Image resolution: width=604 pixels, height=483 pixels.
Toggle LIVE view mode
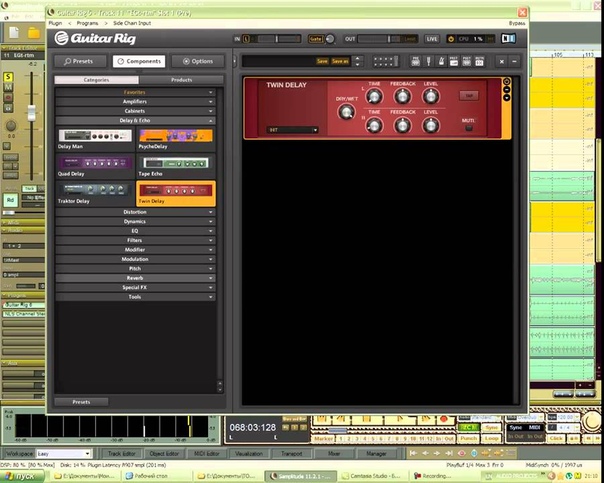click(432, 39)
